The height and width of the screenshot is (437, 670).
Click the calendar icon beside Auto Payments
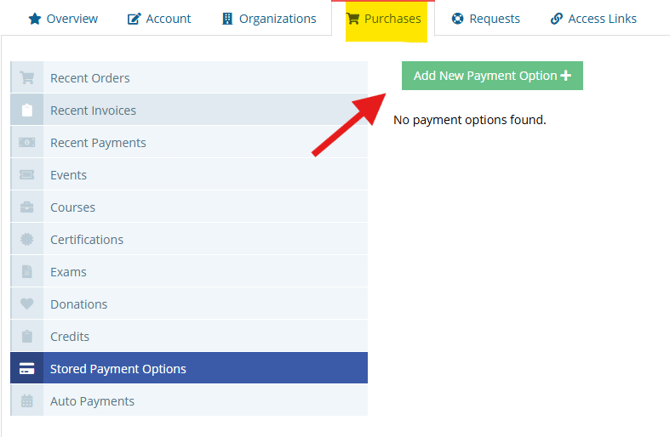[27, 401]
